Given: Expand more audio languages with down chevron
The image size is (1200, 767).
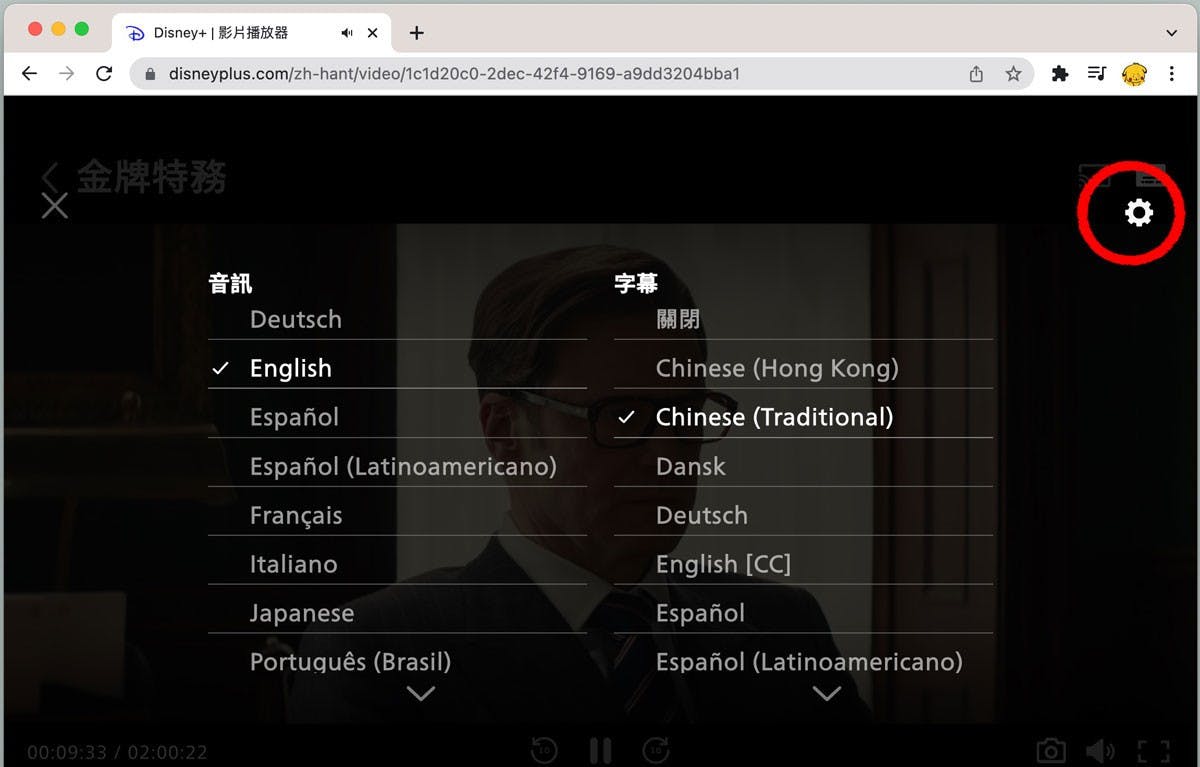Looking at the screenshot, I should click(421, 693).
